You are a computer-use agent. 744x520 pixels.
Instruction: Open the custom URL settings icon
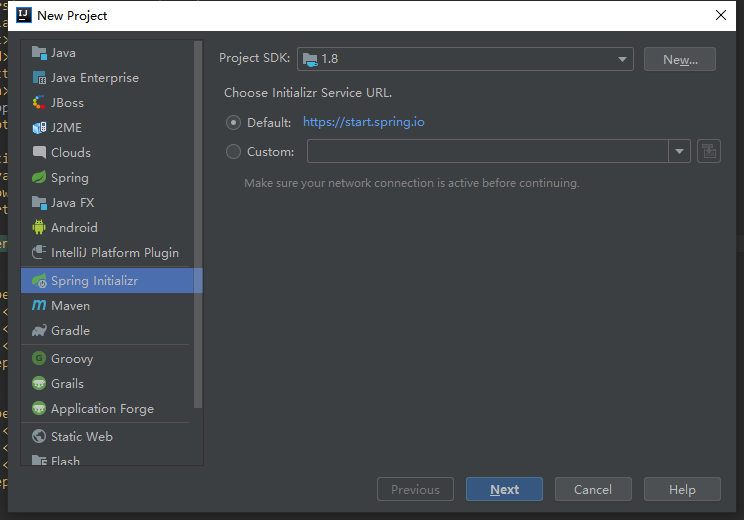pos(709,152)
